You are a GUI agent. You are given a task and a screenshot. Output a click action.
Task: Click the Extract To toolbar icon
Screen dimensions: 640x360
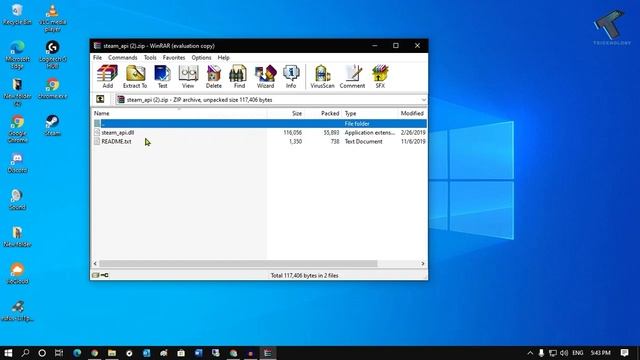pyautogui.click(x=135, y=76)
